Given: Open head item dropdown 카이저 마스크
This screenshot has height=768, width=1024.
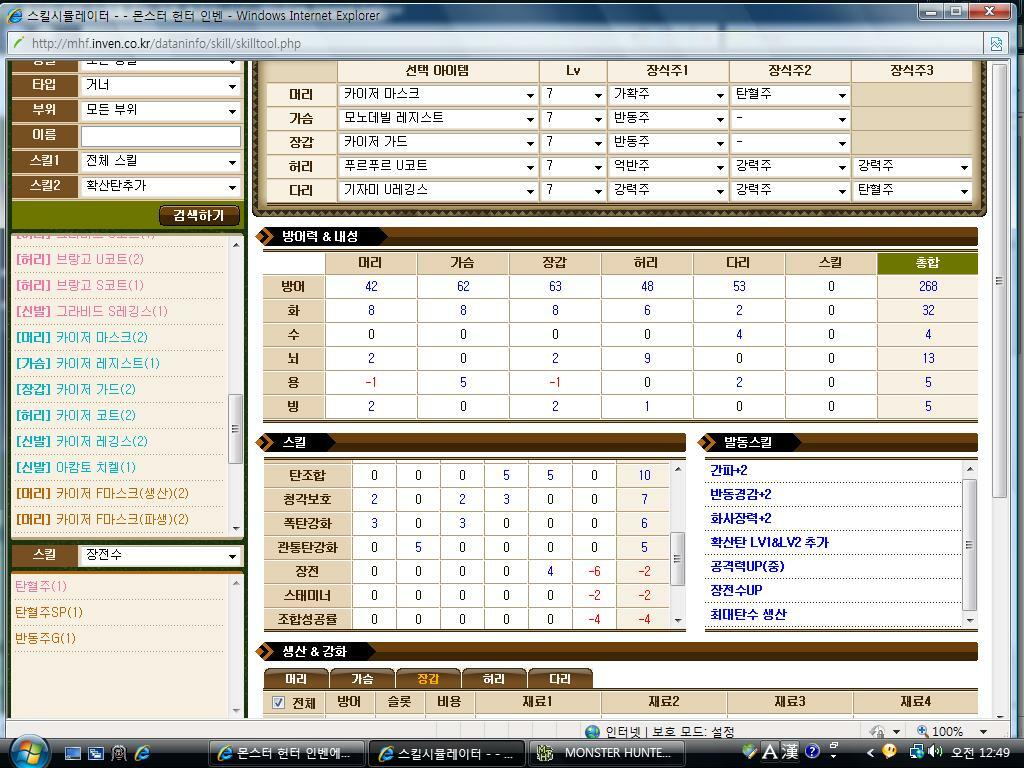Looking at the screenshot, I should [x=438, y=94].
